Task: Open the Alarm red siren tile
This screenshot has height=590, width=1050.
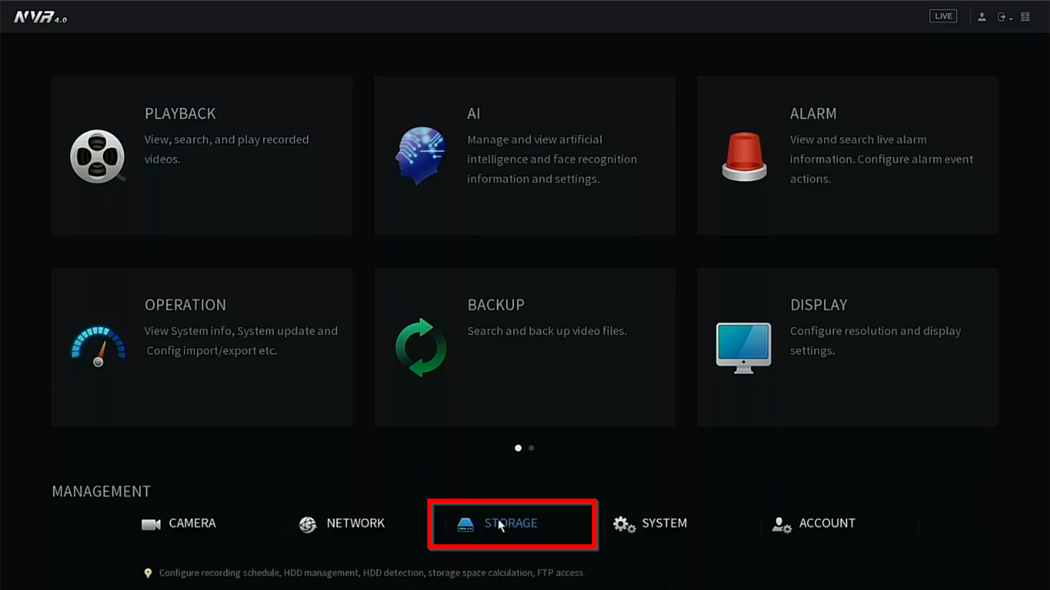Action: point(847,156)
